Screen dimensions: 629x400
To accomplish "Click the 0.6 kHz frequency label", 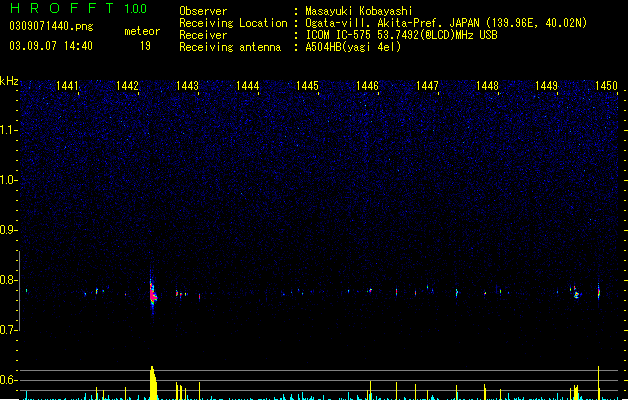I will pyautogui.click(x=8, y=380).
